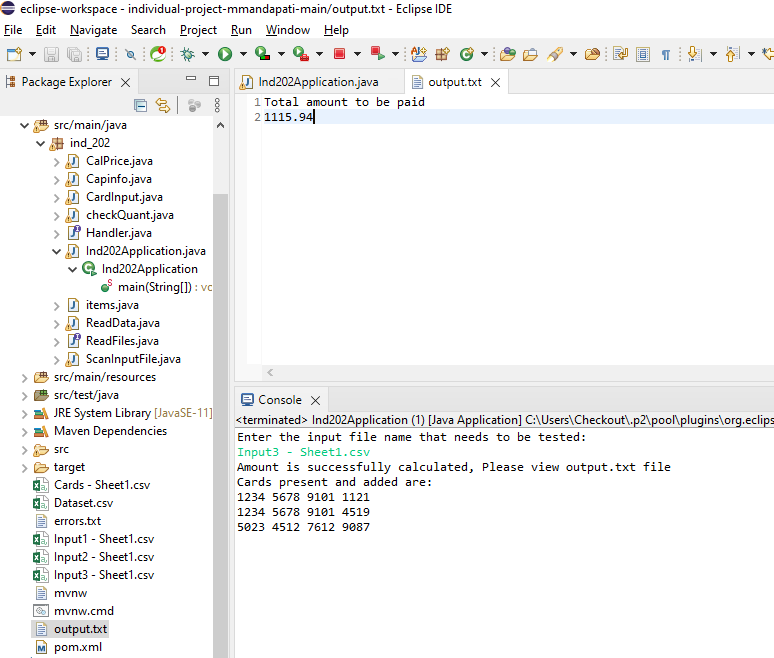This screenshot has height=658, width=774.
Task: Expand the src/main/resources folder
Action: tap(24, 378)
